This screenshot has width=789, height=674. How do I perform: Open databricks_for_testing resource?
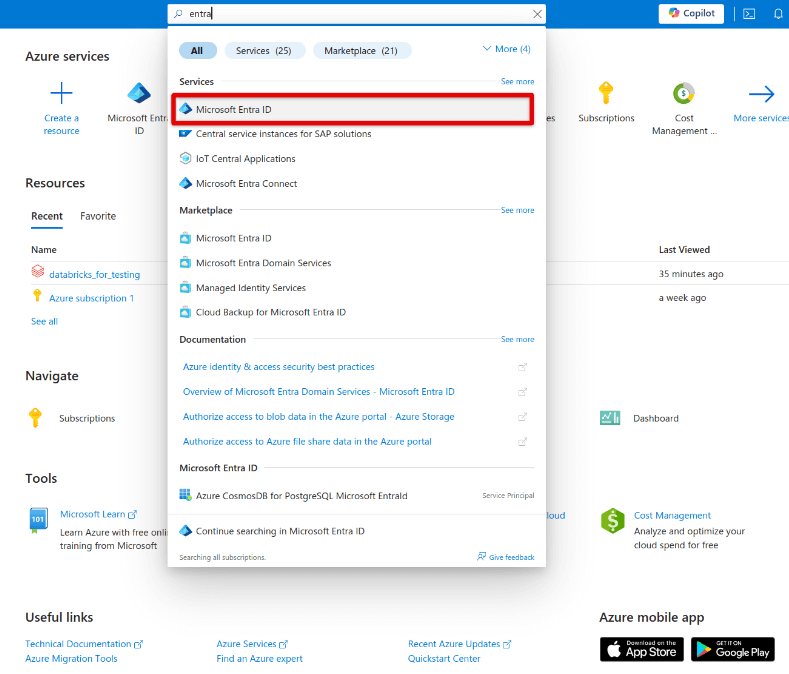click(x=95, y=275)
